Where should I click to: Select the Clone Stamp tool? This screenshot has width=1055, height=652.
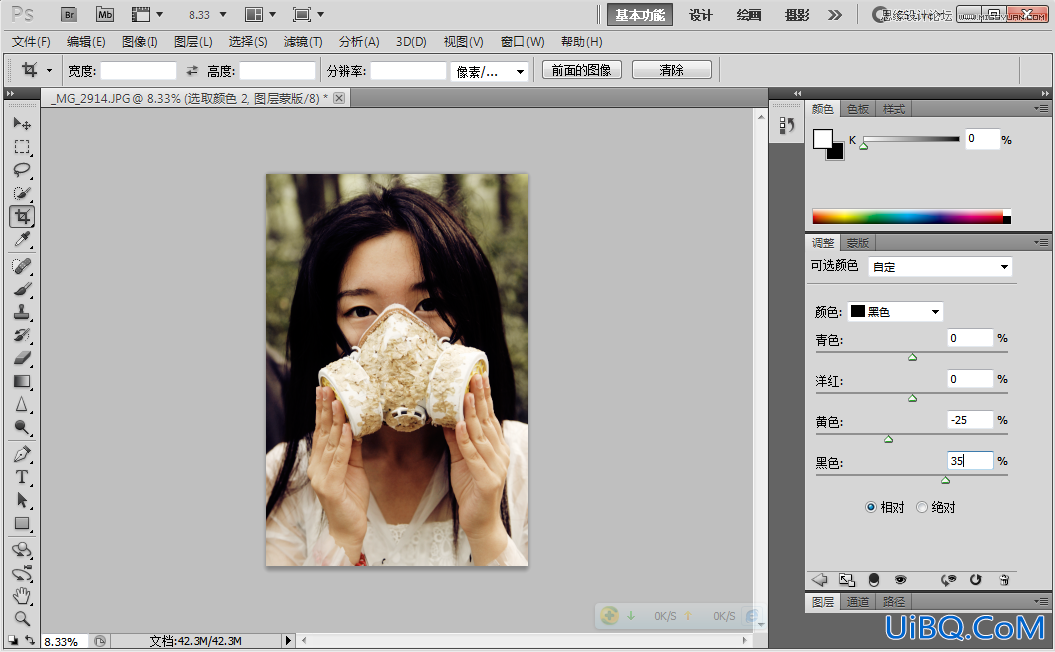click(x=22, y=312)
